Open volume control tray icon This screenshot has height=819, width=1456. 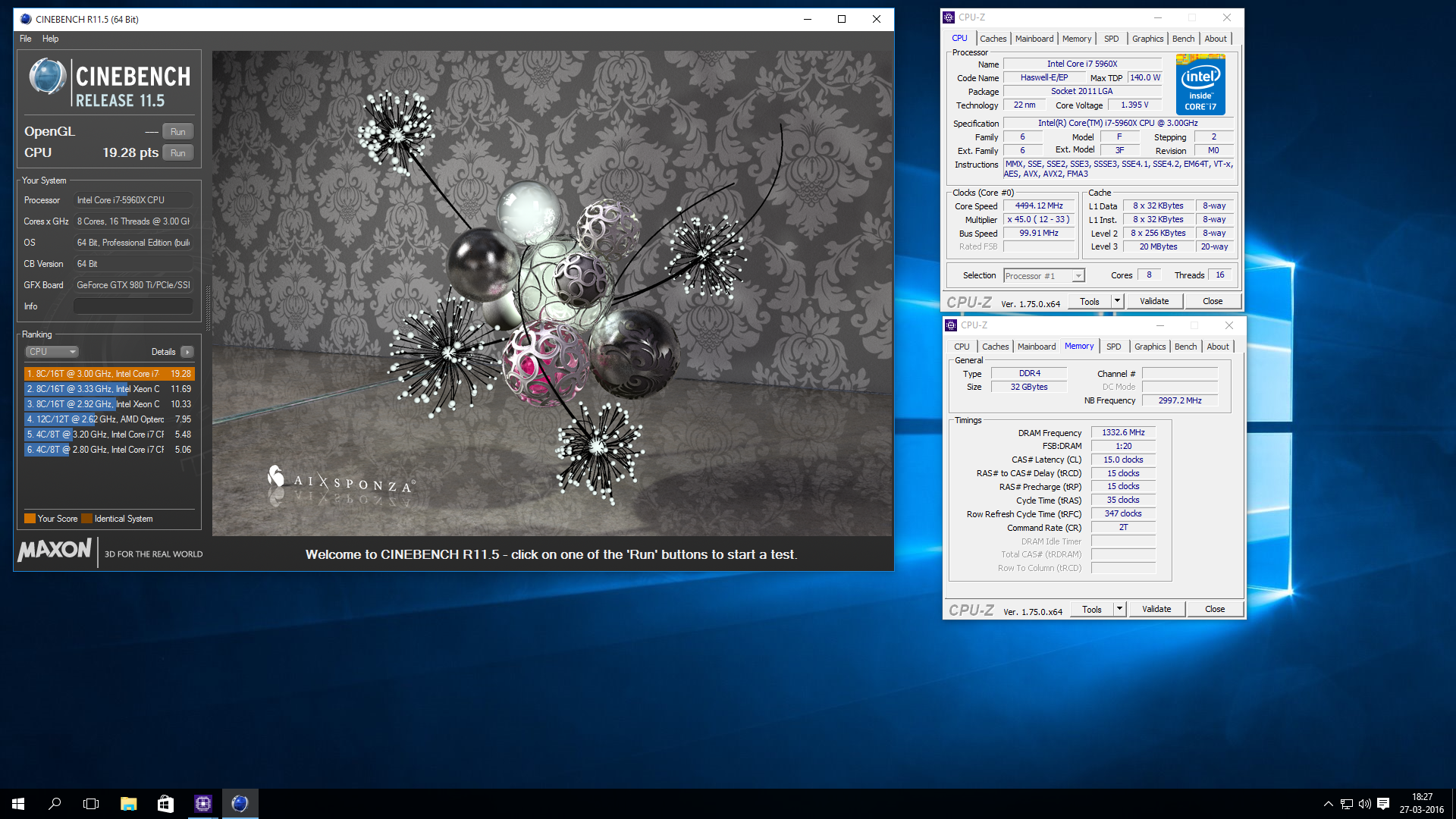coord(1365,804)
